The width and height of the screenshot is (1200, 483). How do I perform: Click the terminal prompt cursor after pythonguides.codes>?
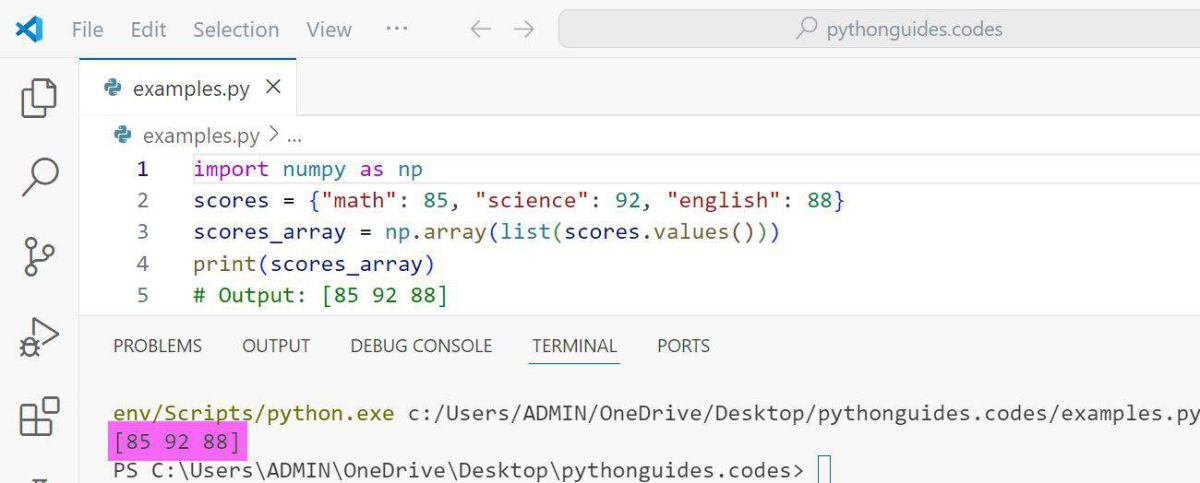[823, 469]
